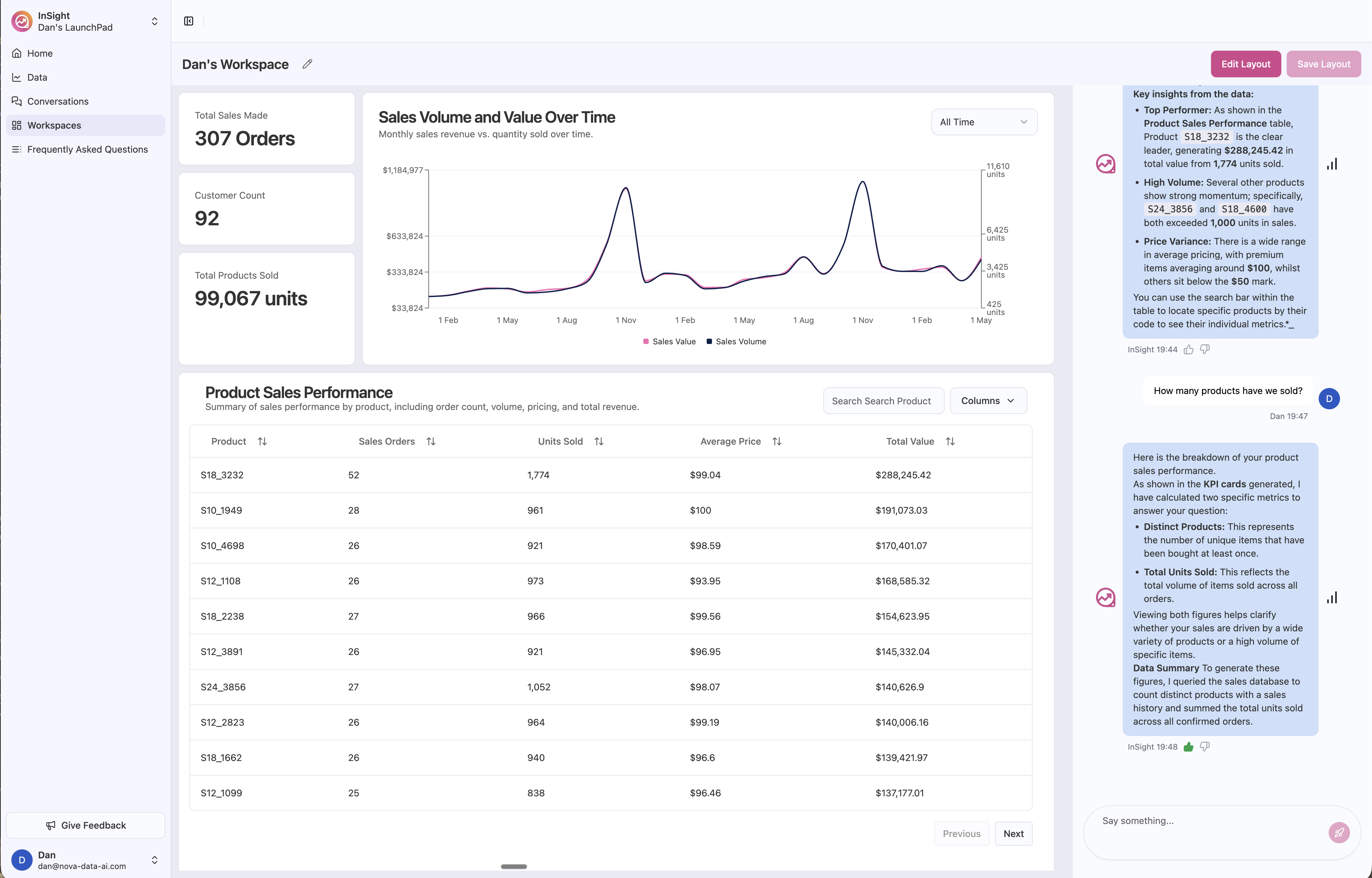Click the send rocket icon in chat

1338,832
